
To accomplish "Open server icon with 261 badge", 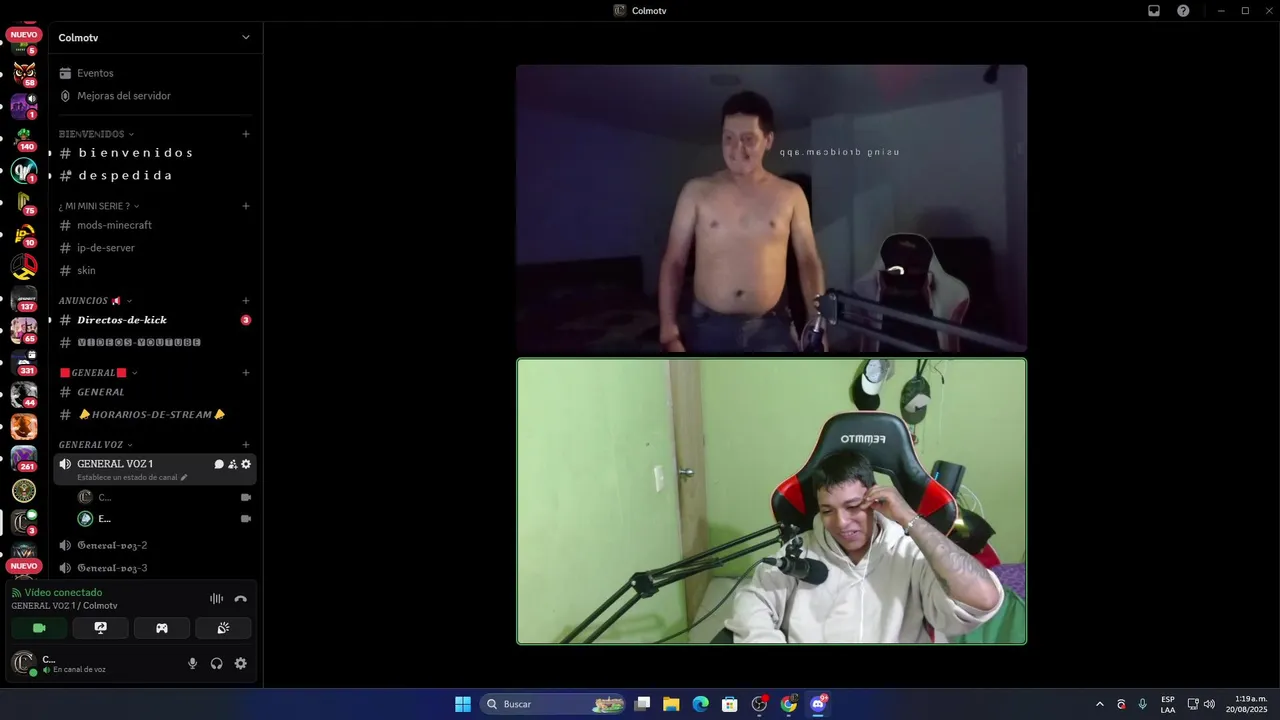I will pyautogui.click(x=24, y=458).
